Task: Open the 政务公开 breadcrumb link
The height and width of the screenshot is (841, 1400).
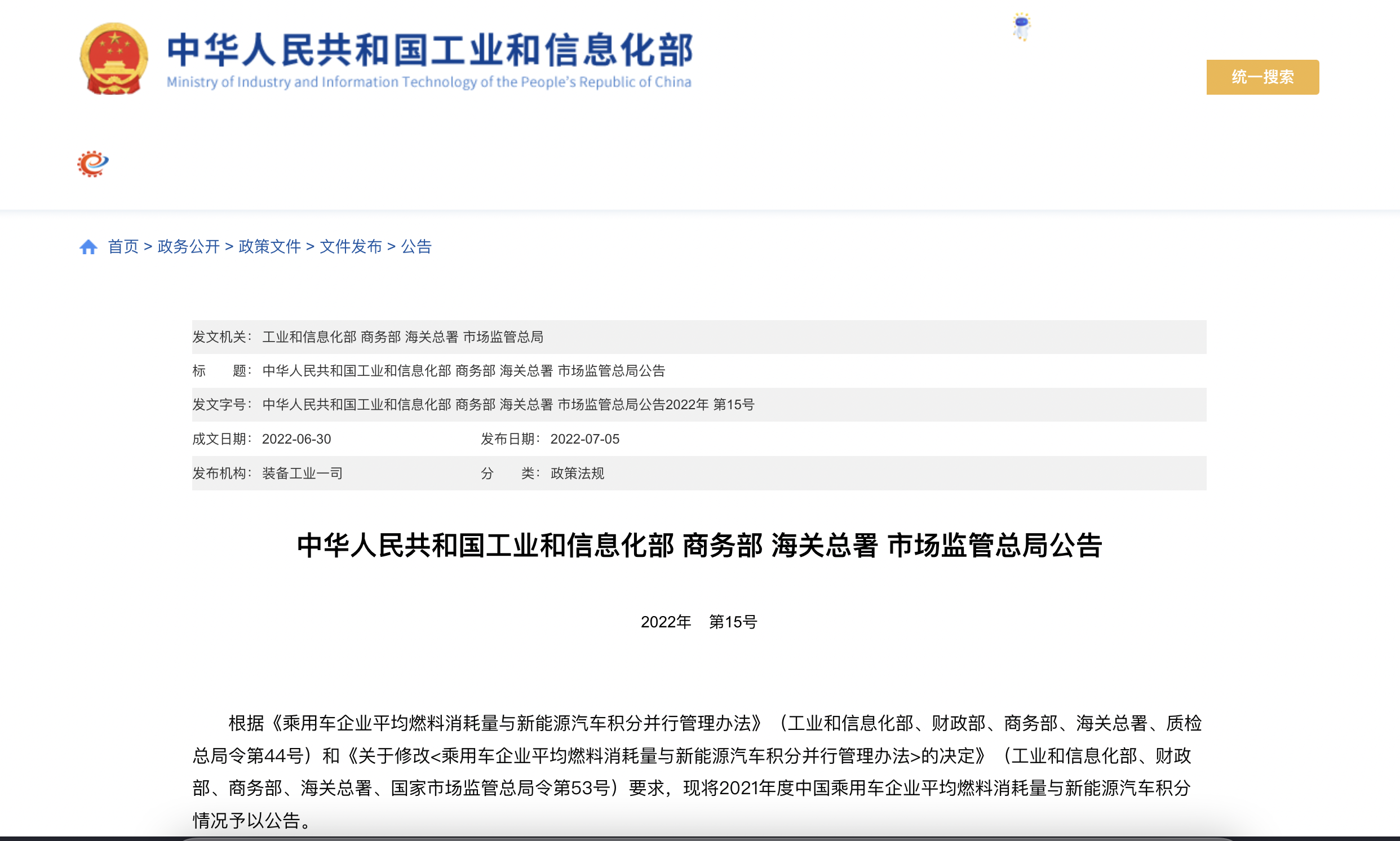Action: (x=188, y=246)
